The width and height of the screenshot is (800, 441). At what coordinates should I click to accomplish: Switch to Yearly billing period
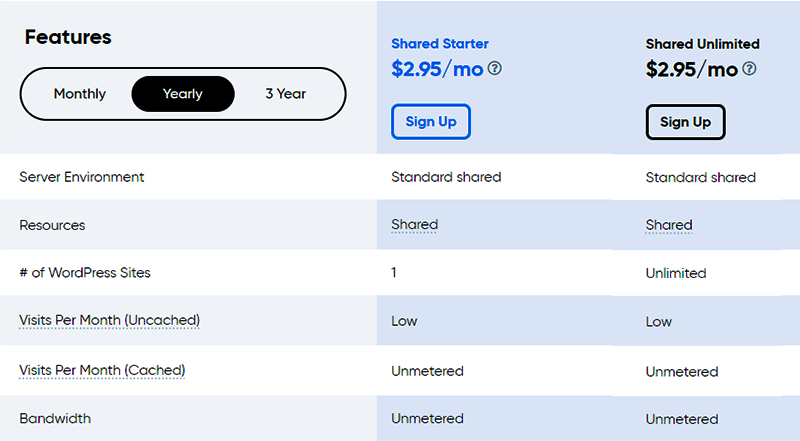click(x=183, y=94)
